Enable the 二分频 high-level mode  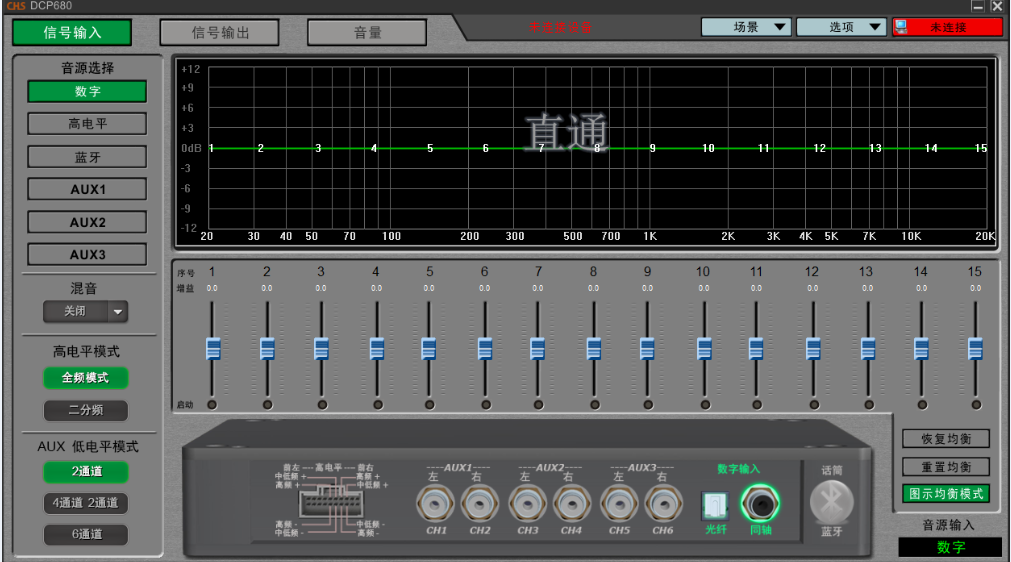pyautogui.click(x=85, y=410)
